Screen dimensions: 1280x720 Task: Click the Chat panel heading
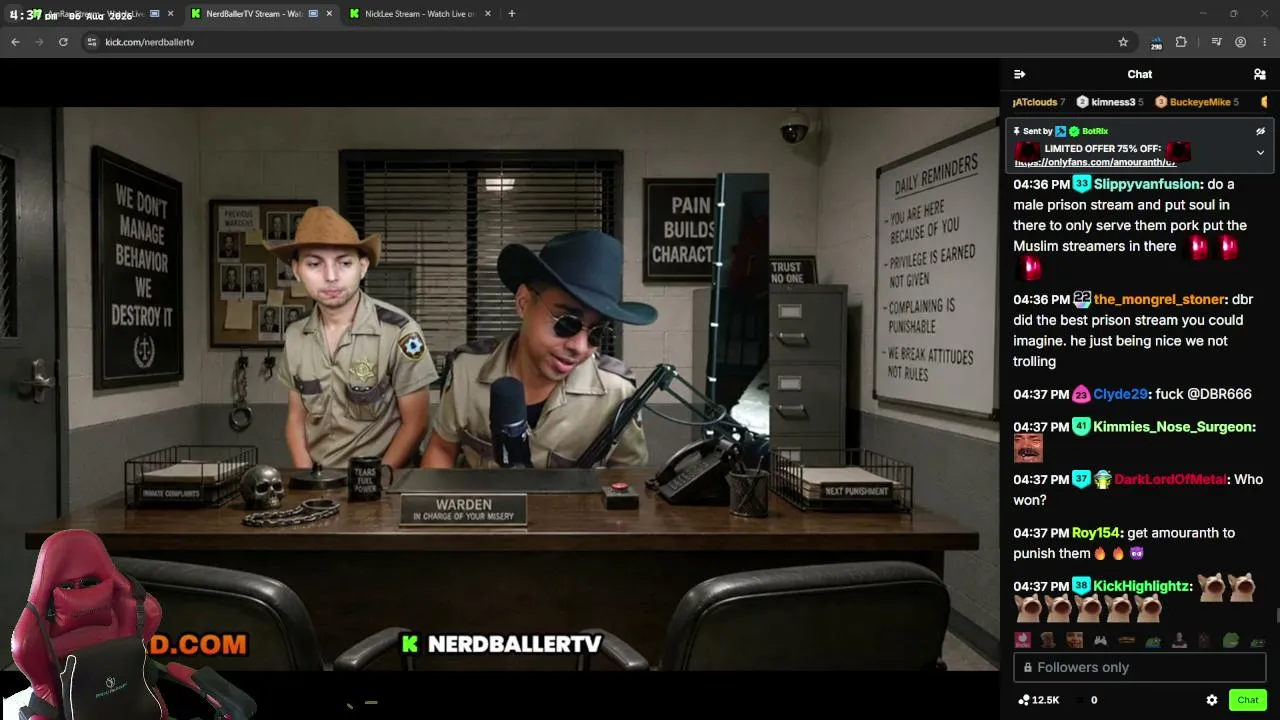(x=1140, y=74)
